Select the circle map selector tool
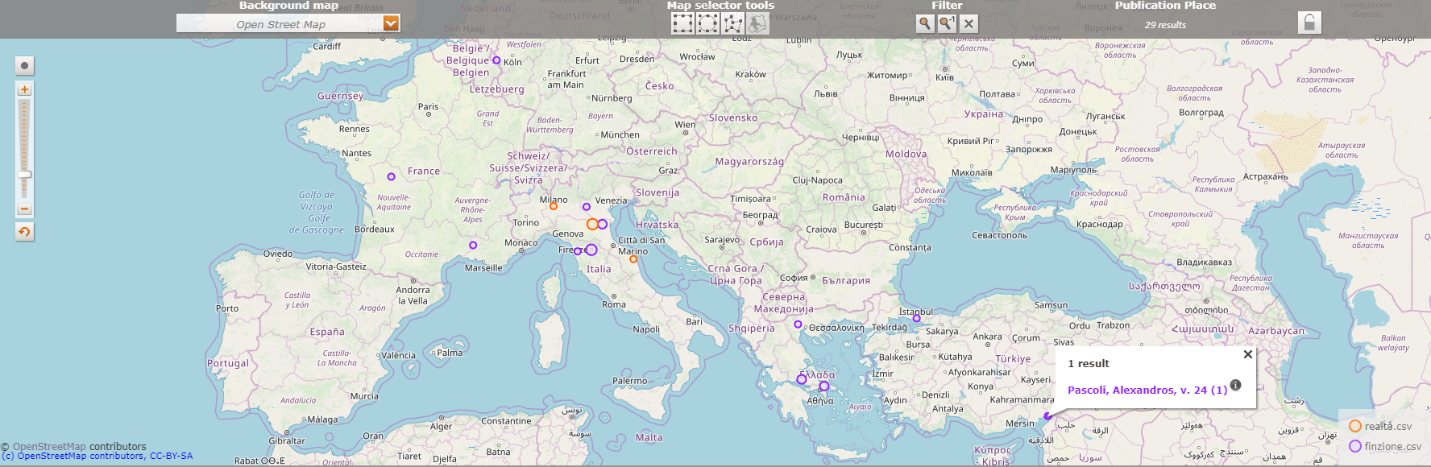The width and height of the screenshot is (1431, 467). [708, 23]
